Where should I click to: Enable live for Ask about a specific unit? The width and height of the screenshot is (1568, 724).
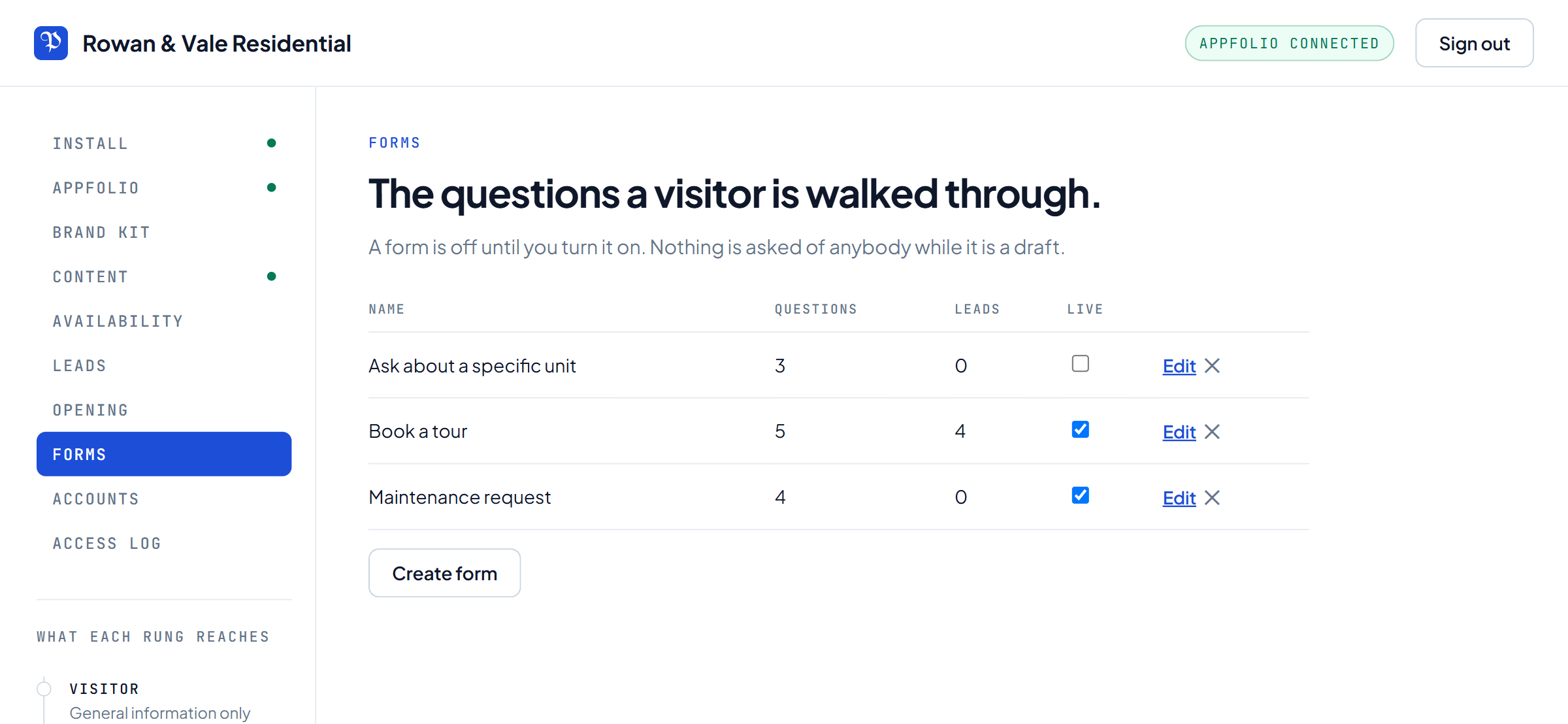coord(1080,363)
